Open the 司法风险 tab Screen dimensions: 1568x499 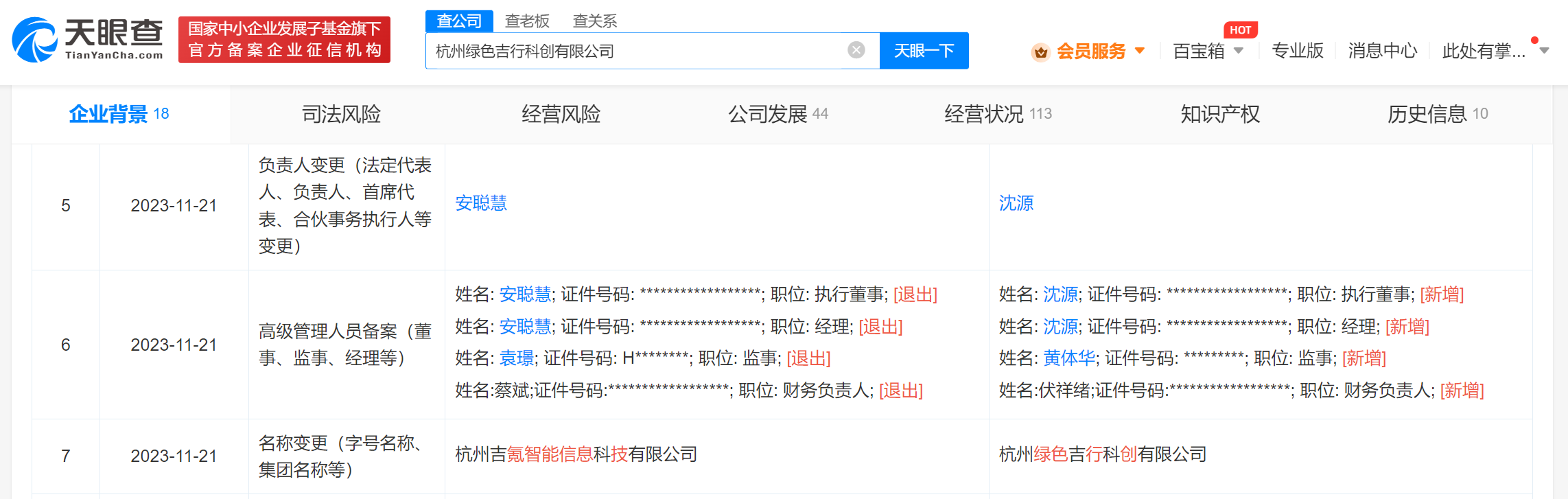[x=341, y=114]
